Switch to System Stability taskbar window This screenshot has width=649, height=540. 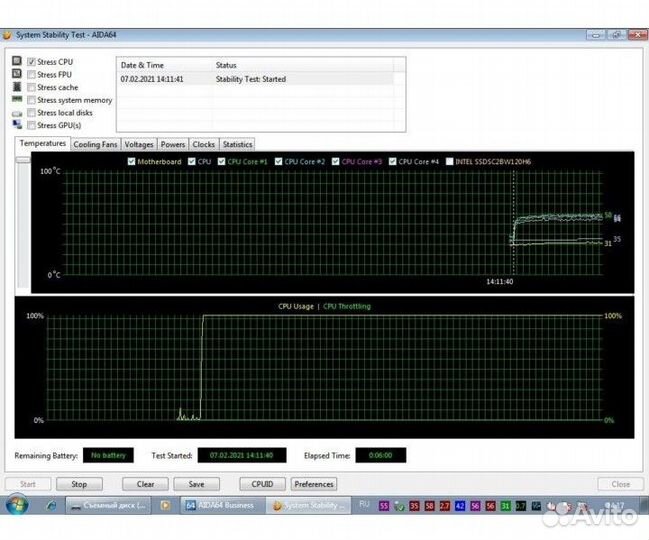pyautogui.click(x=308, y=506)
